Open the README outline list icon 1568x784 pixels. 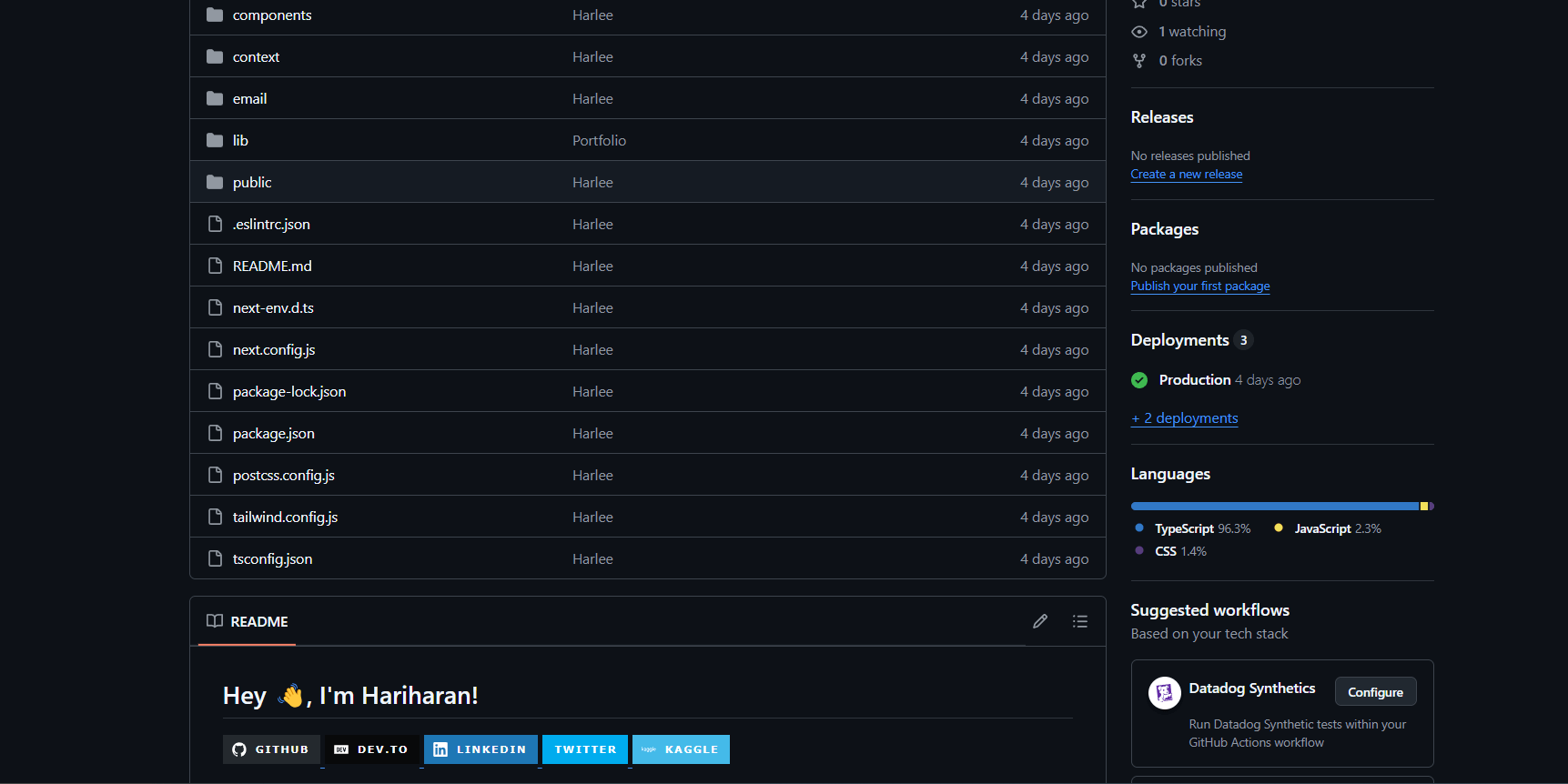coord(1080,621)
